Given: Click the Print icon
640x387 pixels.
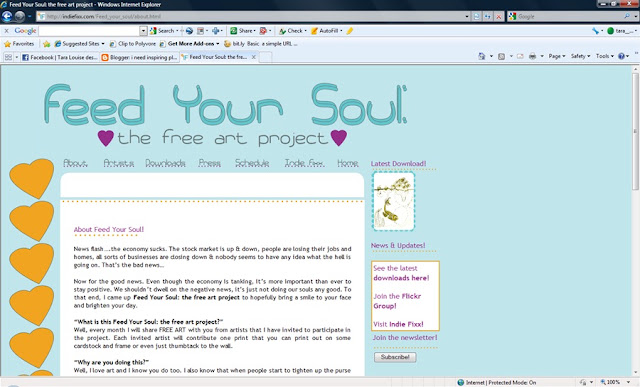Looking at the screenshot, I should pyautogui.click(x=532, y=56).
